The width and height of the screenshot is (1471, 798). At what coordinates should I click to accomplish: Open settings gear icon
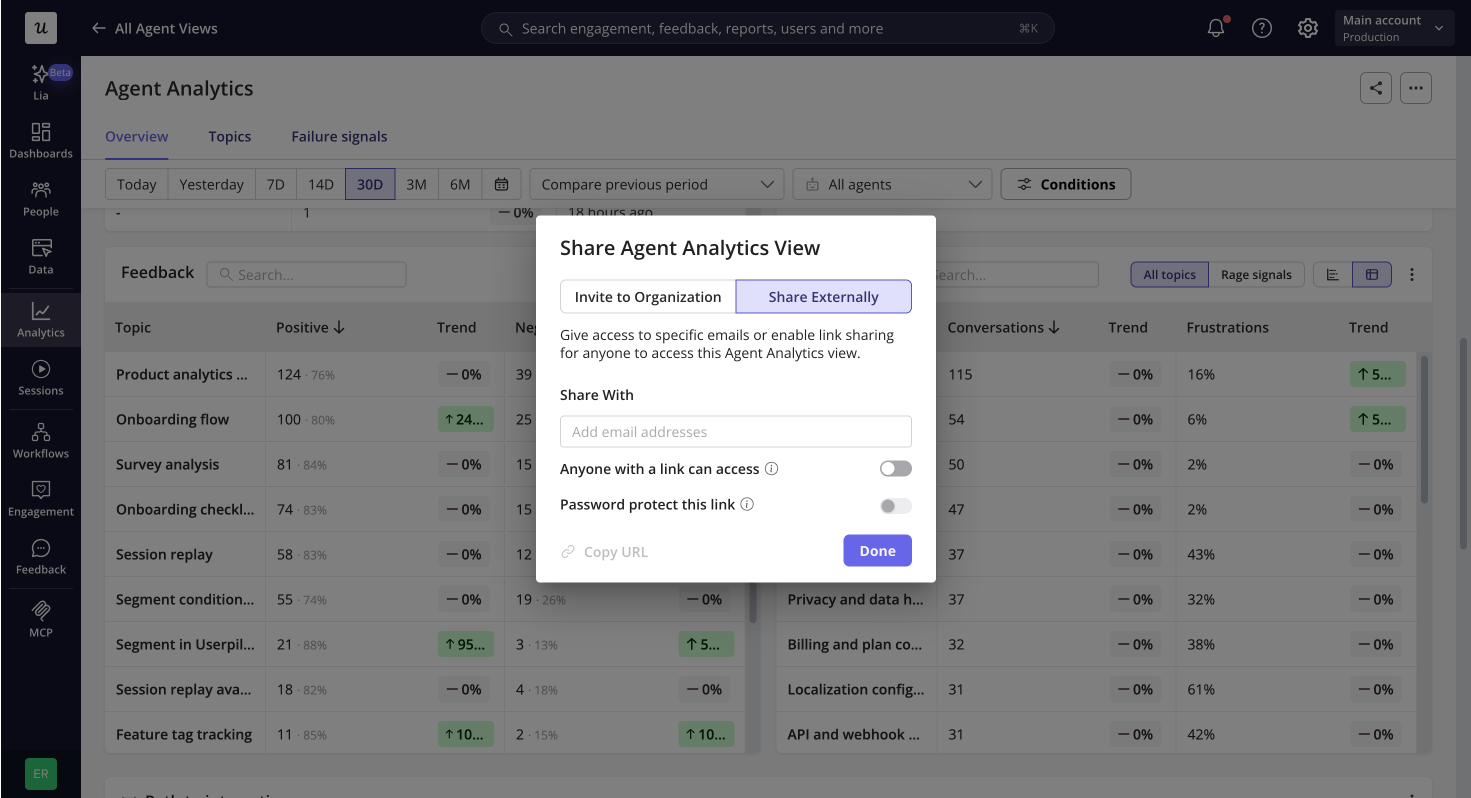click(1308, 28)
